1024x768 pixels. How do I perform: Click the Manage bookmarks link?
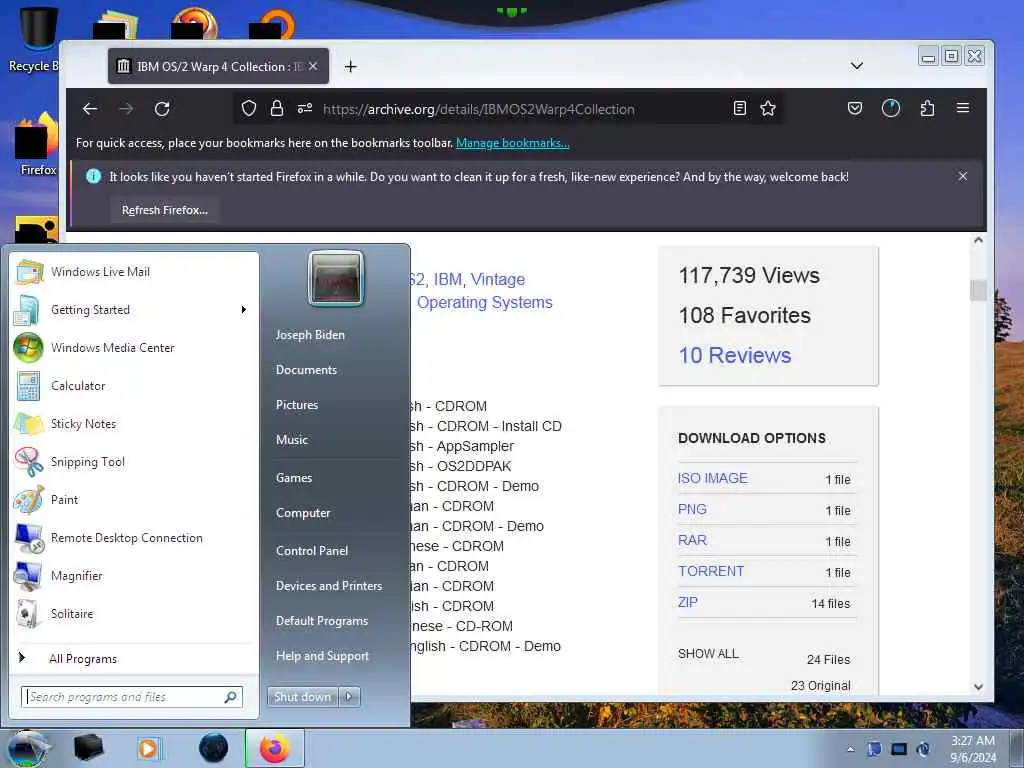click(x=513, y=143)
